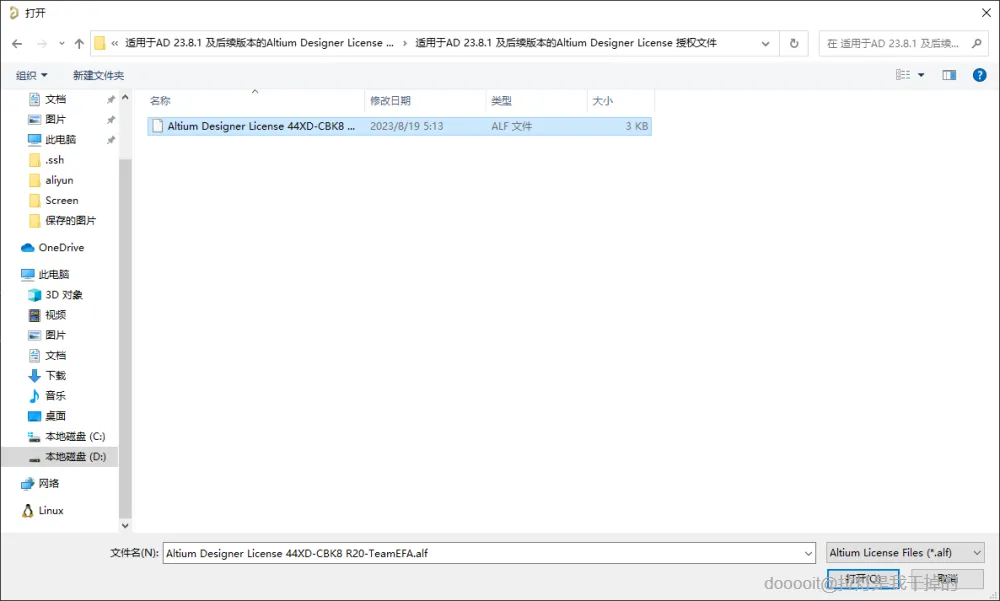Image resolution: width=1000 pixels, height=601 pixels.
Task: Open the recent locations dropdown arrow
Action: [61, 43]
